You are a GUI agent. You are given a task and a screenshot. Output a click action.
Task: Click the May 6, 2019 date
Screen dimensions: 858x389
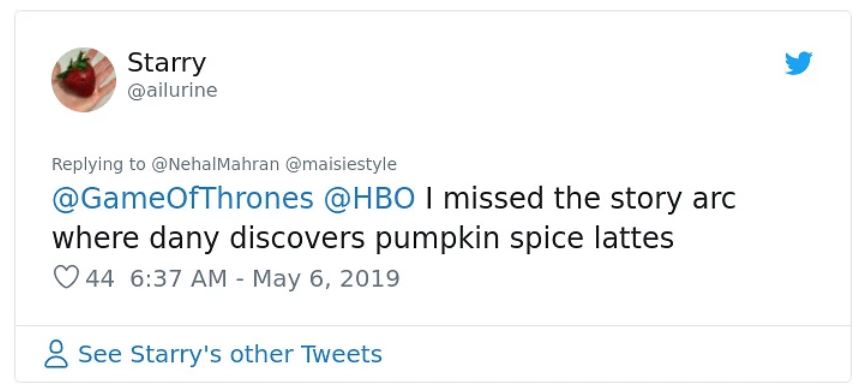[326, 278]
